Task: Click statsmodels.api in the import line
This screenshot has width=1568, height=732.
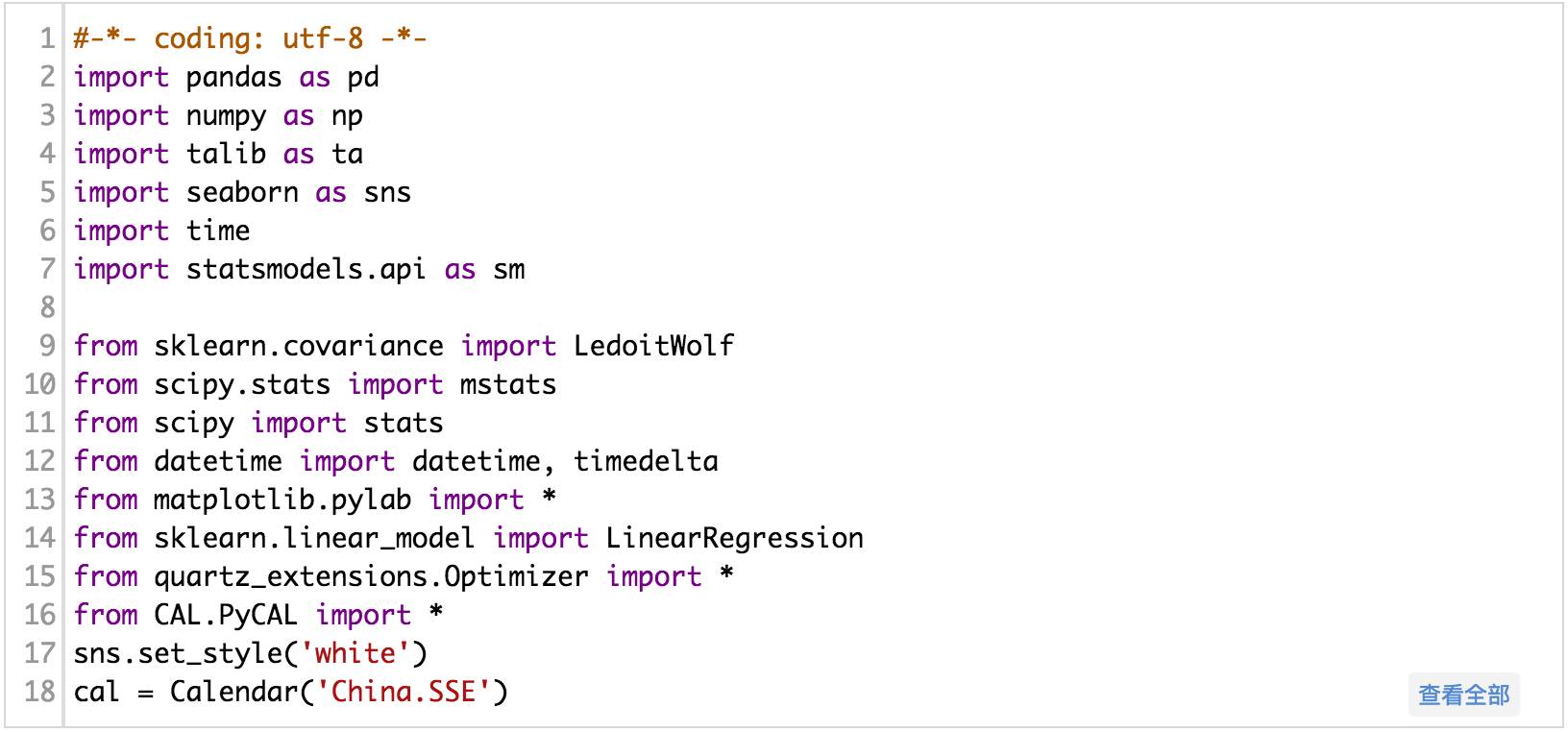Action: tap(306, 269)
